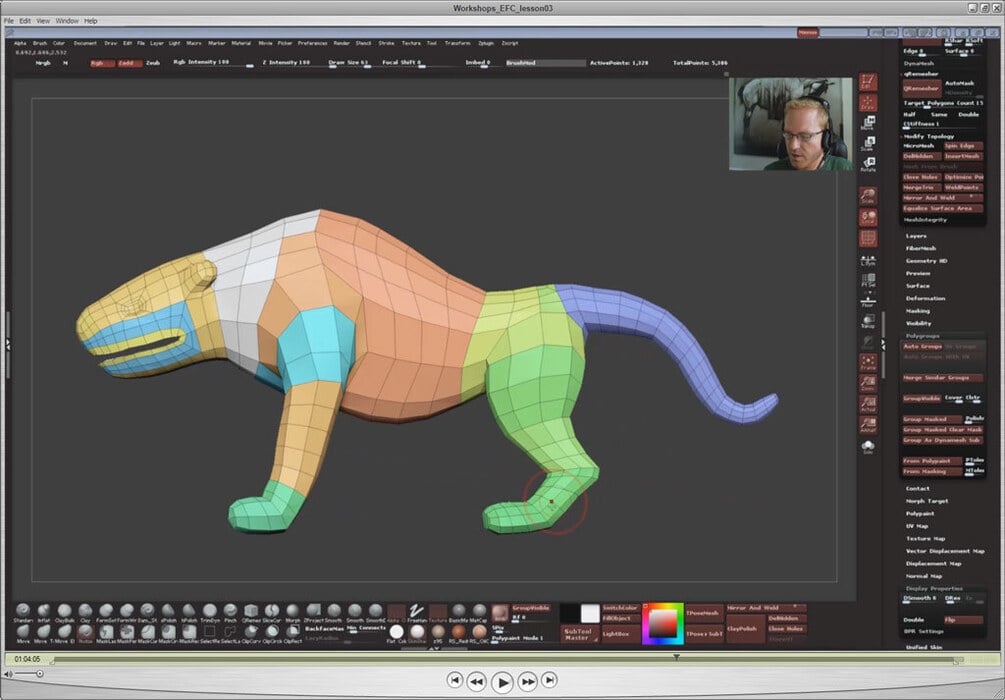The image size is (1005, 700).
Task: Click the Actual size icon
Action: (x=868, y=404)
